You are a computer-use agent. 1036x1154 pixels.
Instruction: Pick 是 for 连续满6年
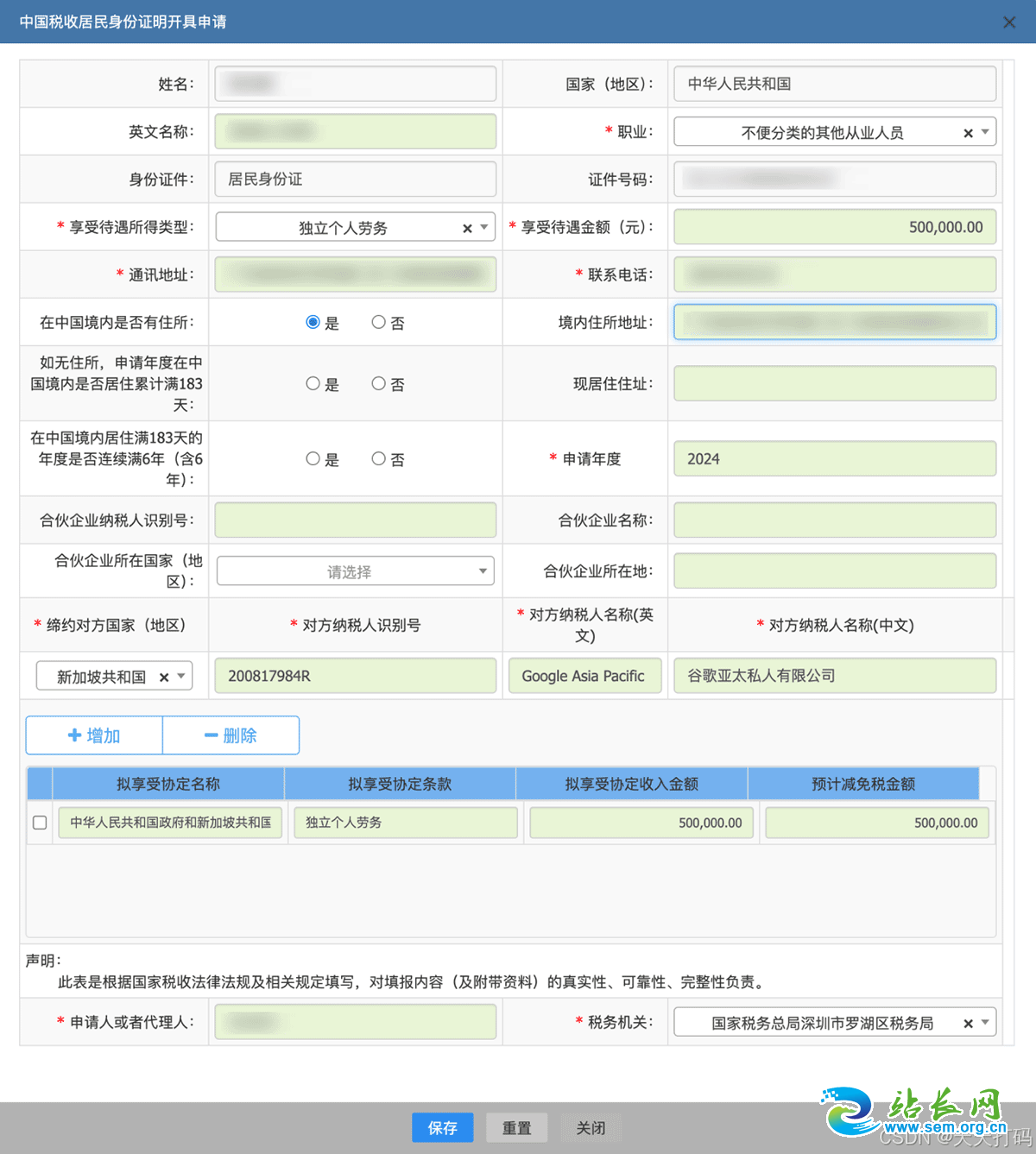313,458
